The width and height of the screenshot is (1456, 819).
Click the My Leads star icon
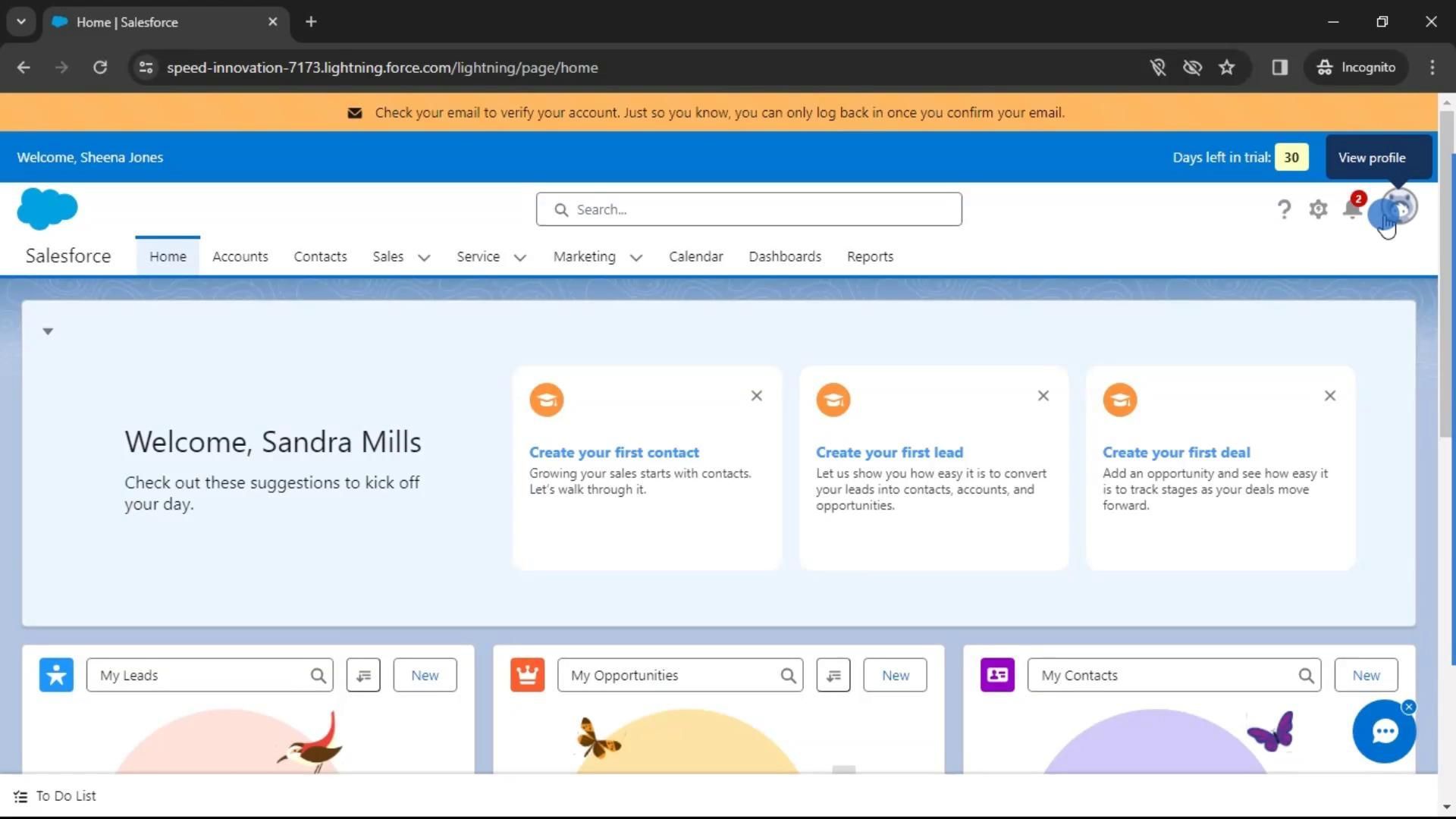click(x=56, y=675)
